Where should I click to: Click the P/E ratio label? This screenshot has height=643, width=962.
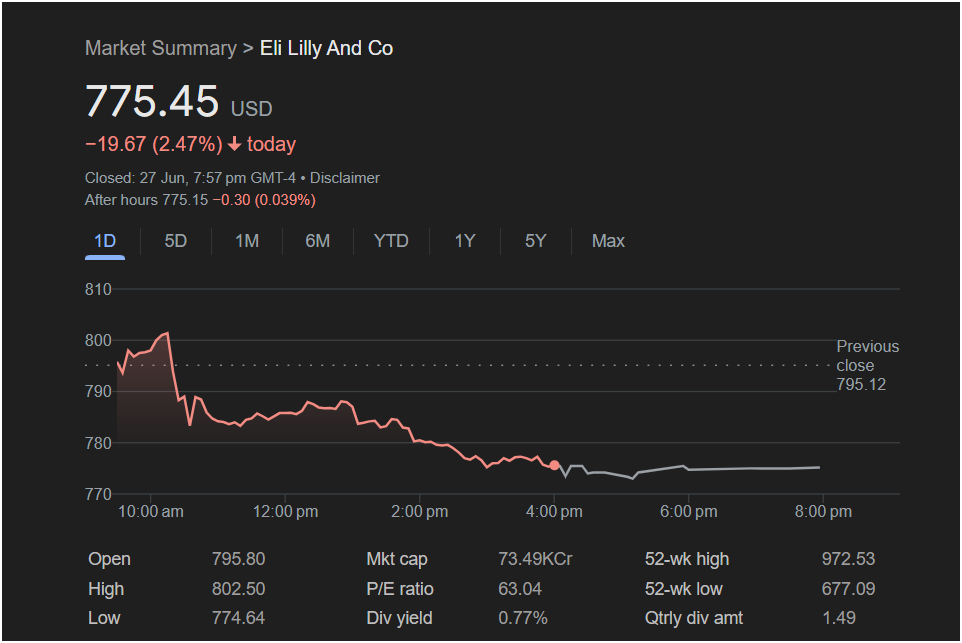400,589
